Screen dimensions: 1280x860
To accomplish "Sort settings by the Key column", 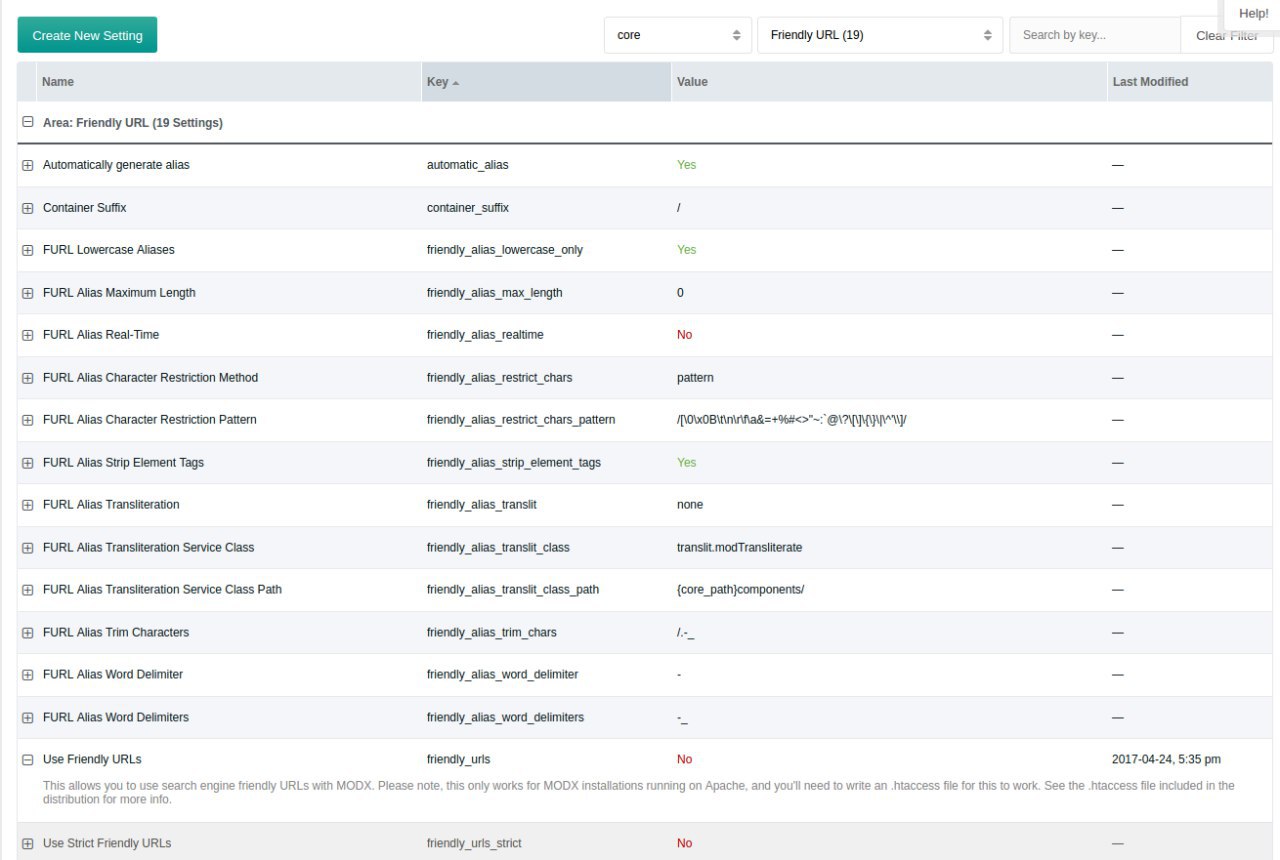I will 545,82.
